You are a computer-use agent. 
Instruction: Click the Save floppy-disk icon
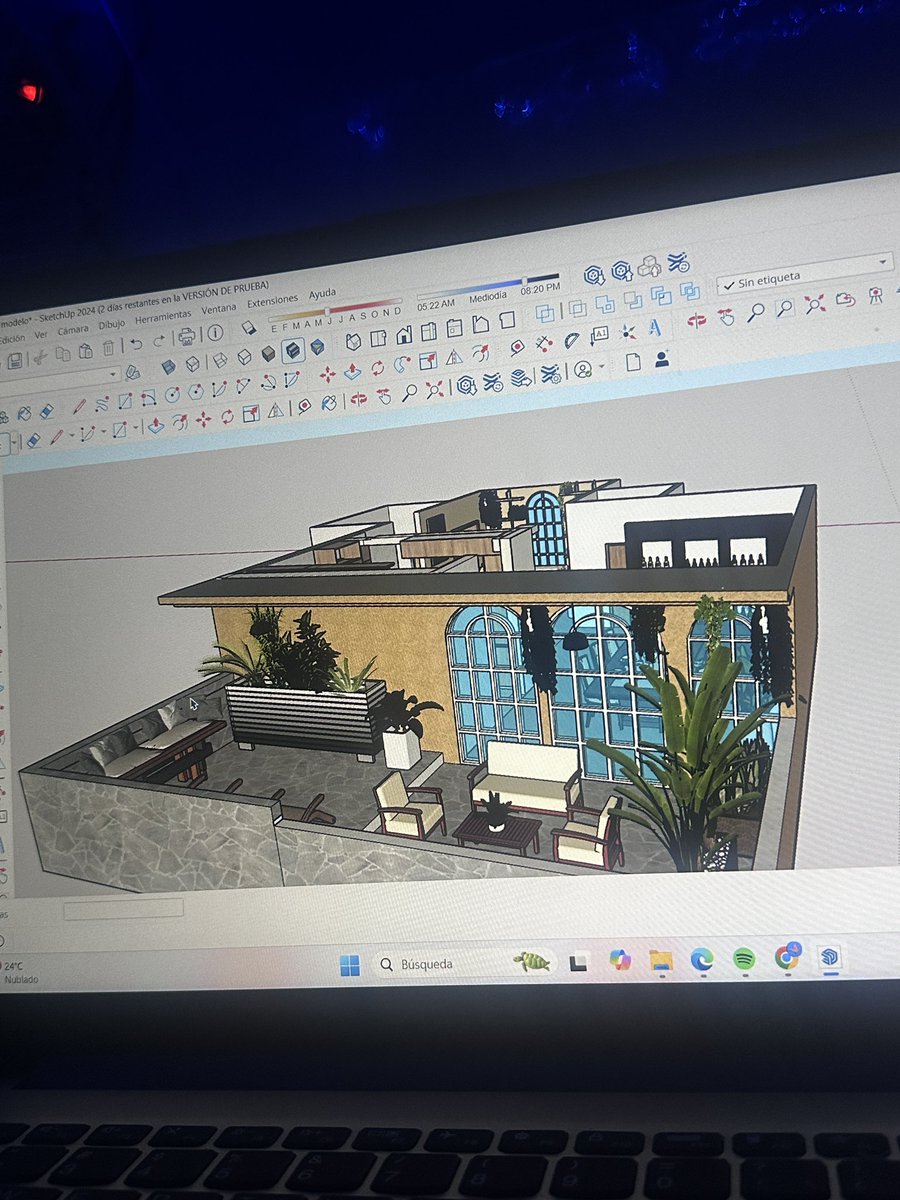click(15, 360)
